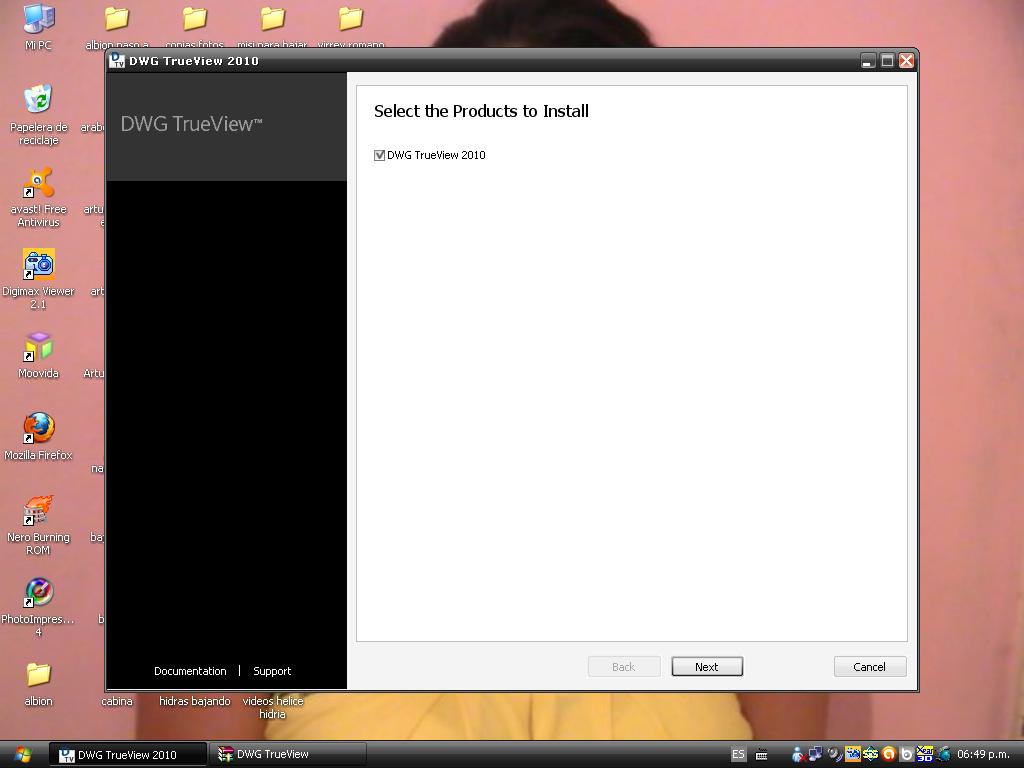Select the 'copias fotos' folder icon
Screen dimensions: 1024x768
(195, 18)
